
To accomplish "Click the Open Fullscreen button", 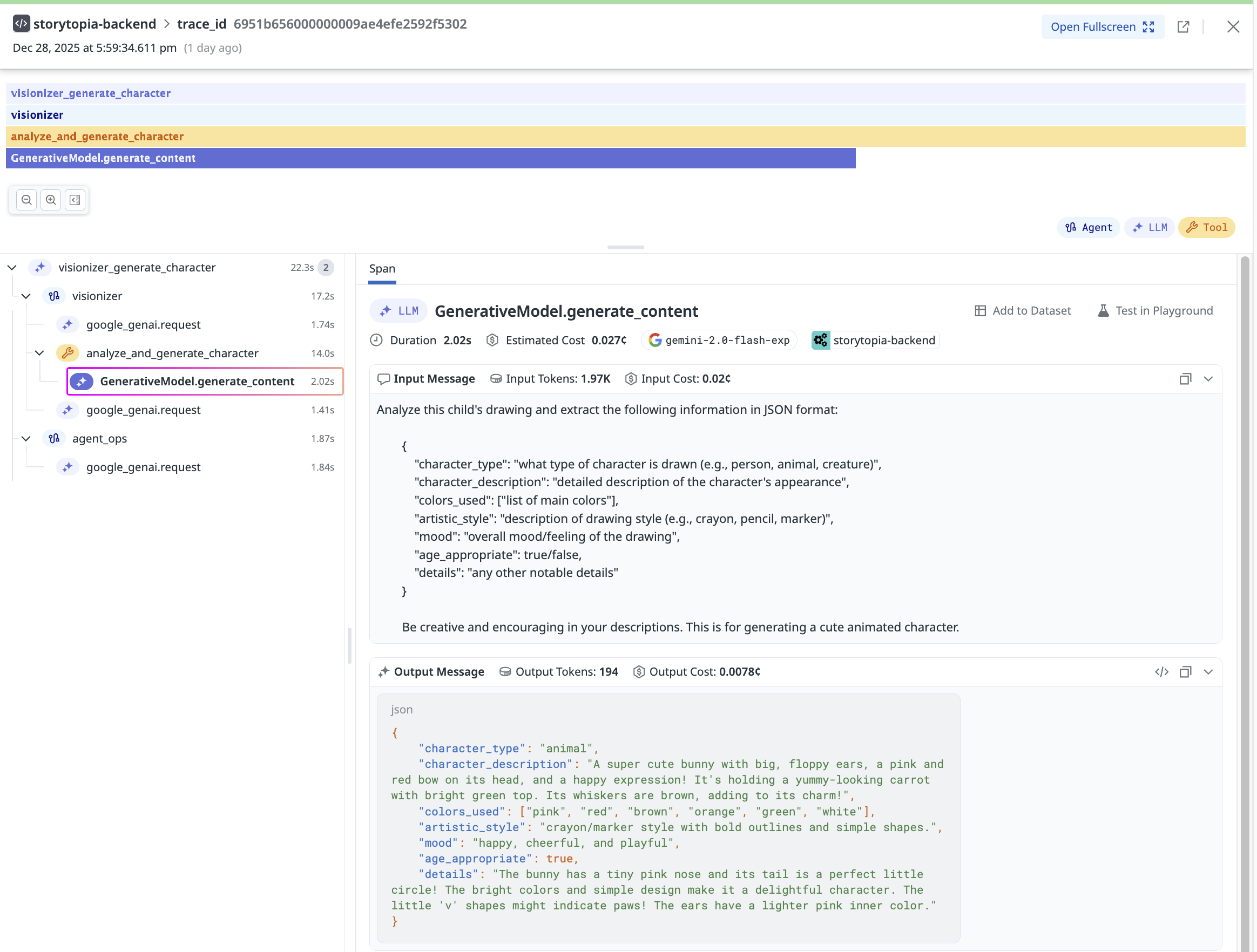I will [x=1102, y=26].
